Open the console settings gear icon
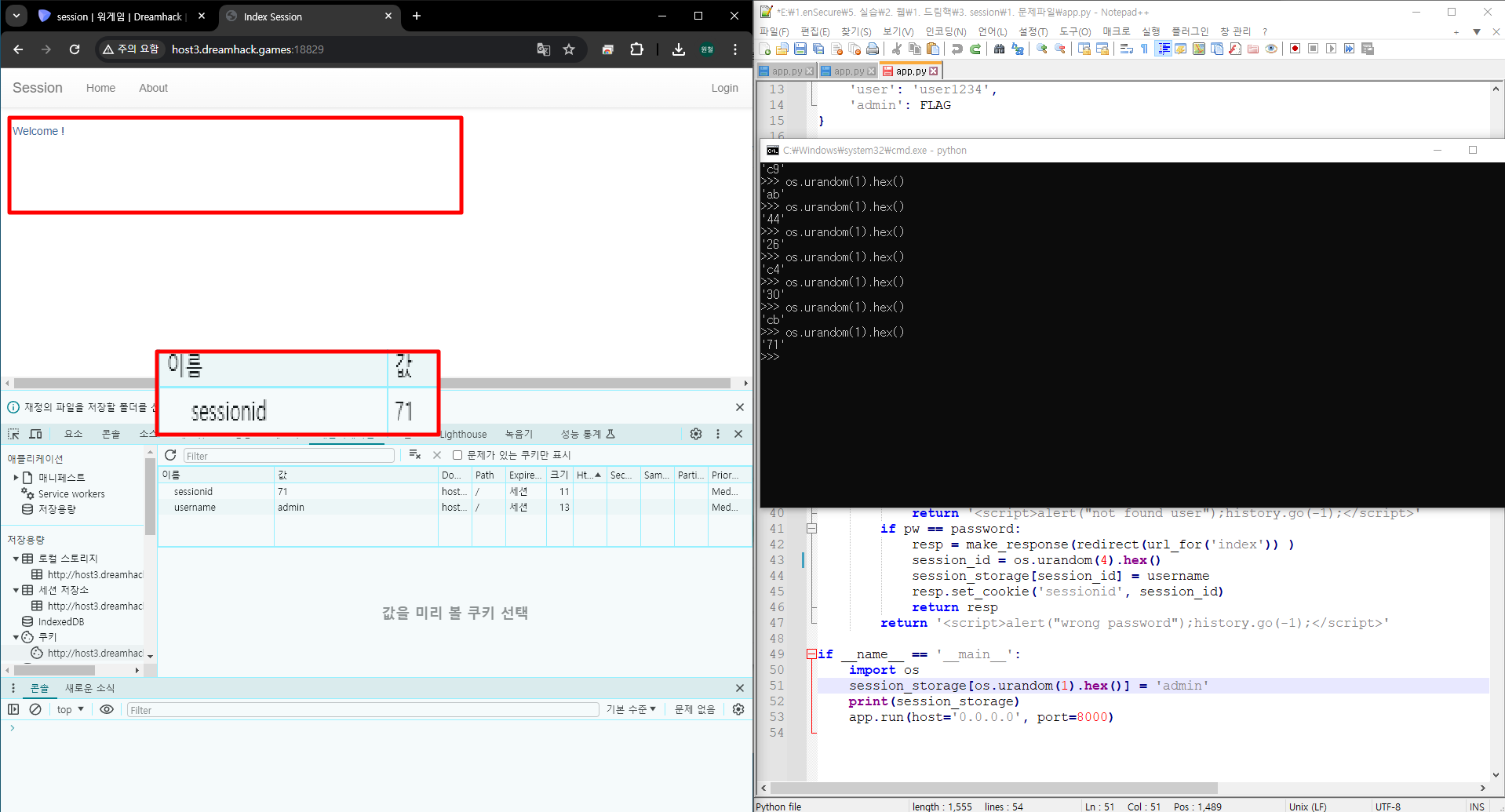 (x=738, y=709)
